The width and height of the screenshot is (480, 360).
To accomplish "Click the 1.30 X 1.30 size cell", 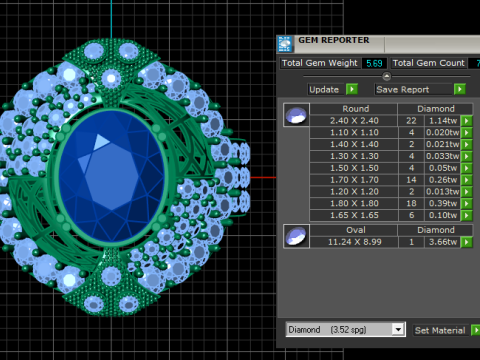I will pyautogui.click(x=354, y=156).
